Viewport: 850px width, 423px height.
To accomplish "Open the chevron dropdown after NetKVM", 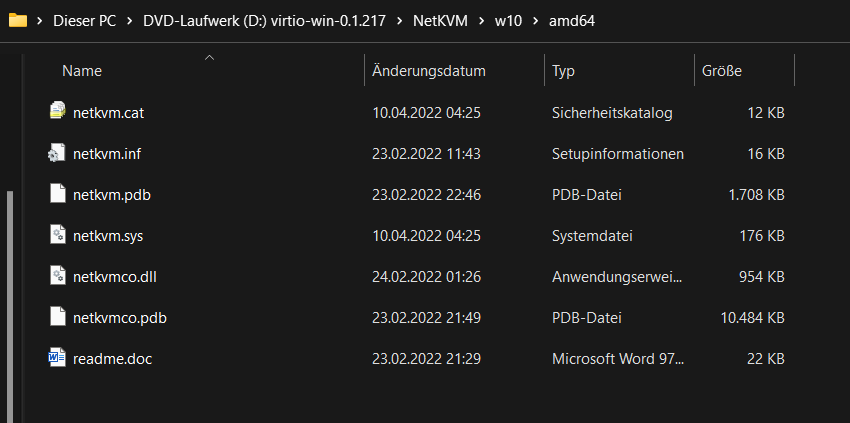I will [x=480, y=21].
